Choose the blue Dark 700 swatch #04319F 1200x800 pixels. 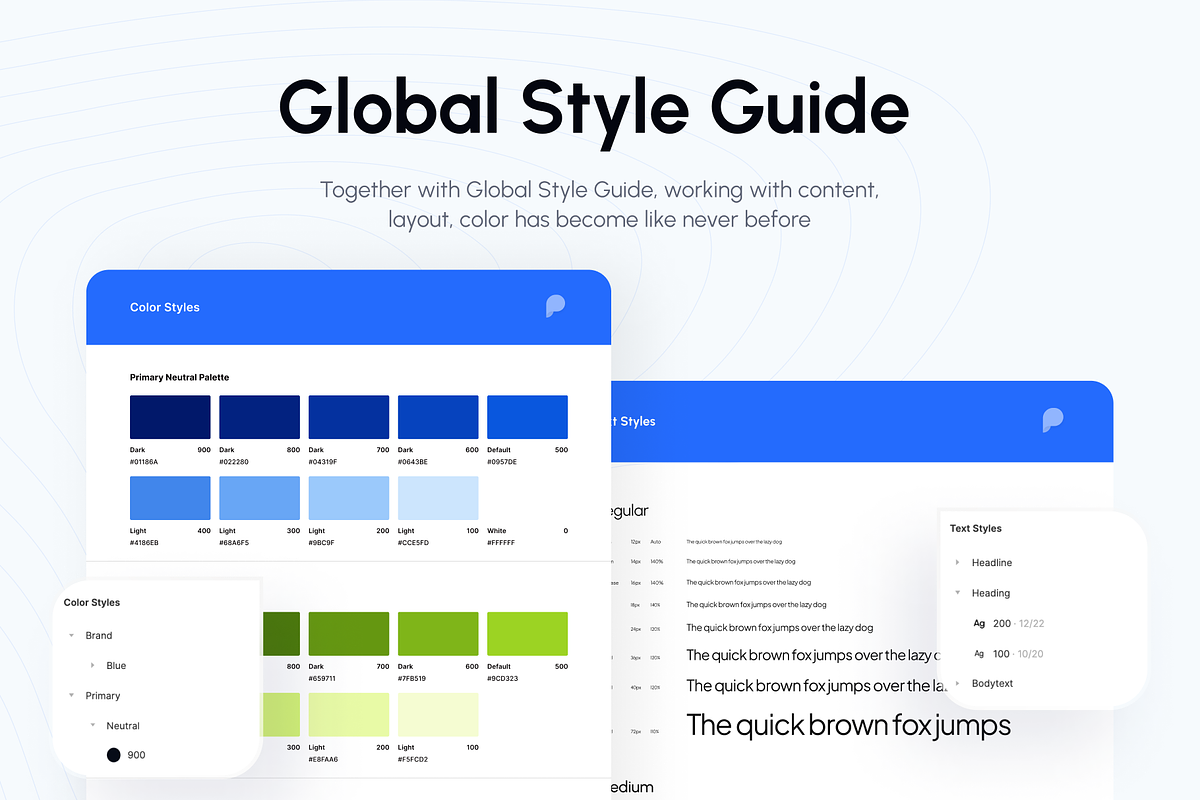pos(349,417)
